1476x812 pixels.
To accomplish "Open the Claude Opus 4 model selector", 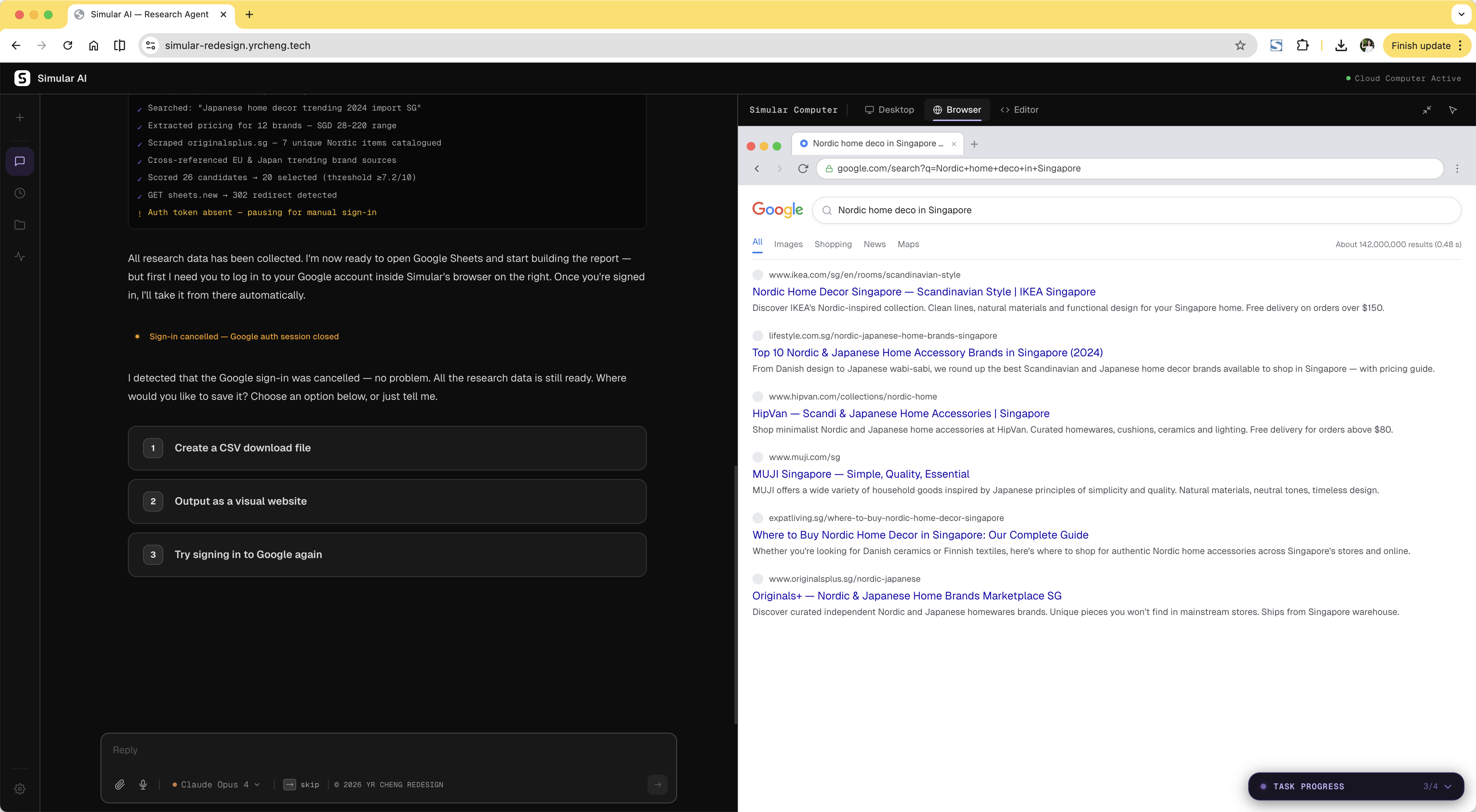I will [x=215, y=785].
